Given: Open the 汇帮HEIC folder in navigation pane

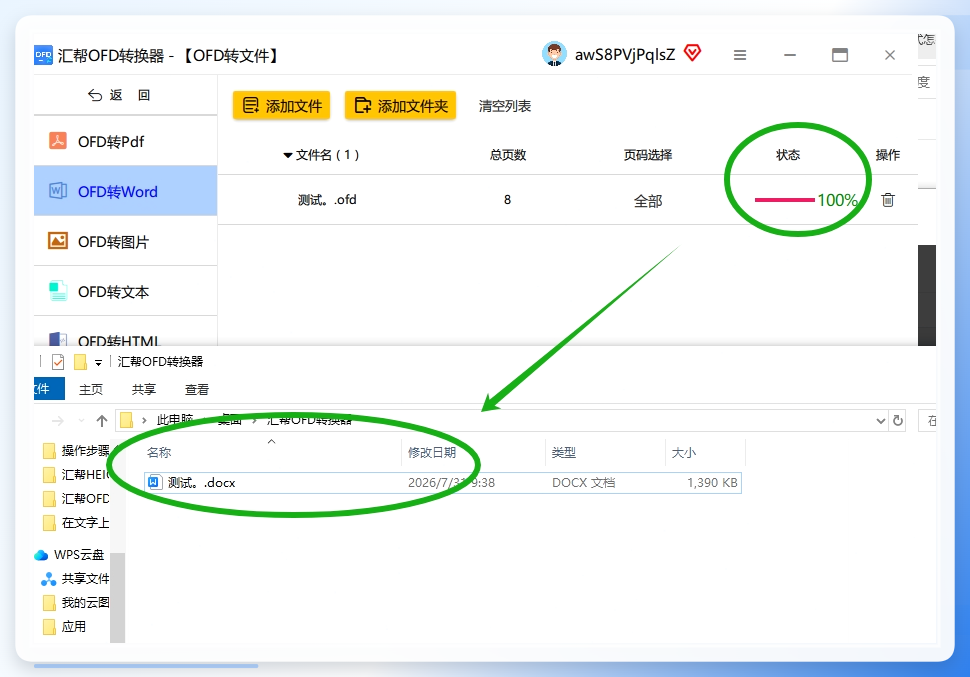Looking at the screenshot, I should click(77, 475).
